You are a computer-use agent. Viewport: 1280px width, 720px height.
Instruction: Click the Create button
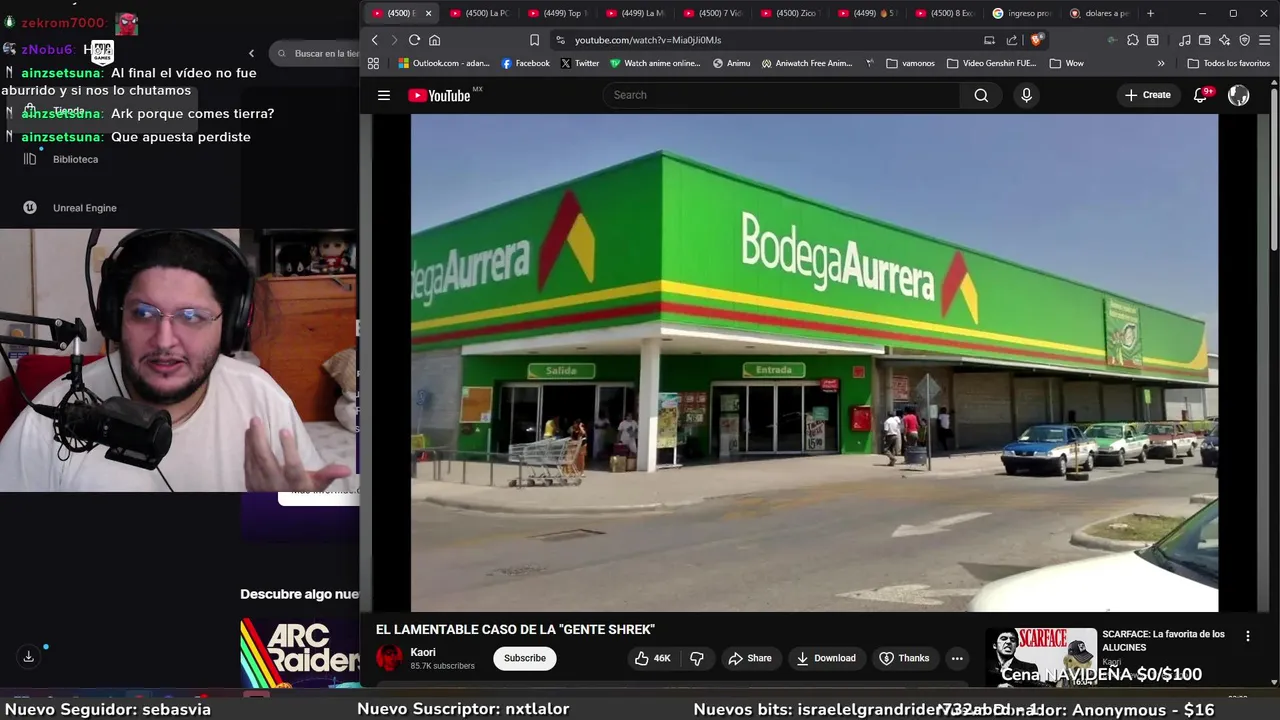[x=1147, y=95]
